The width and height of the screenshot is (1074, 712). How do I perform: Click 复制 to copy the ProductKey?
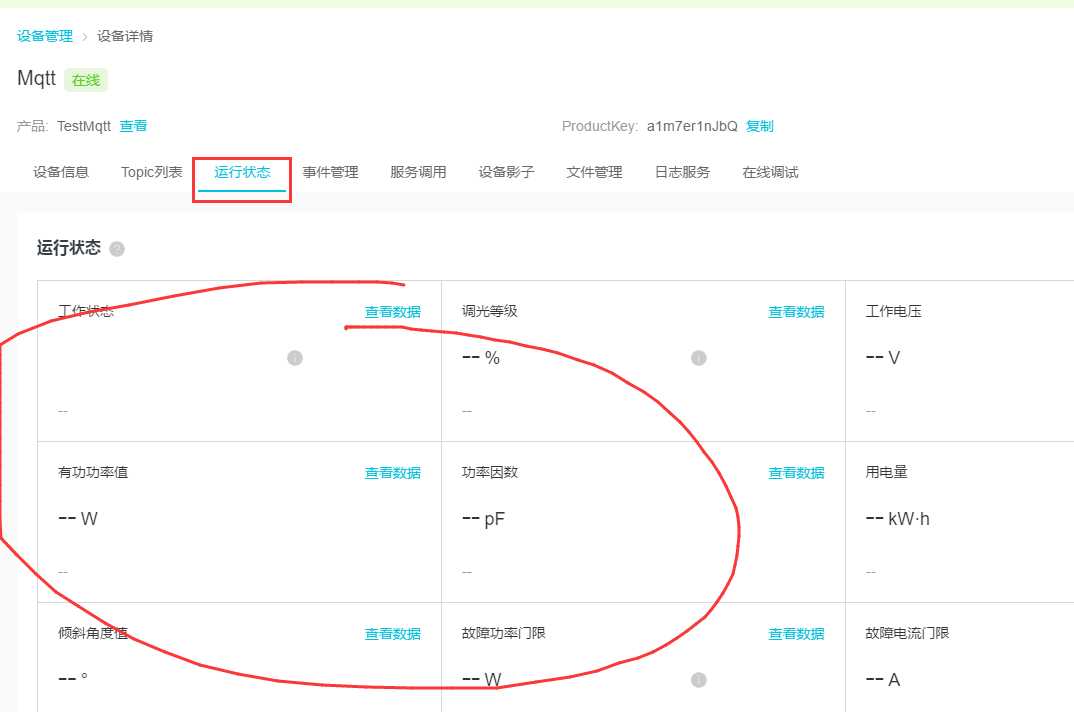coord(760,126)
